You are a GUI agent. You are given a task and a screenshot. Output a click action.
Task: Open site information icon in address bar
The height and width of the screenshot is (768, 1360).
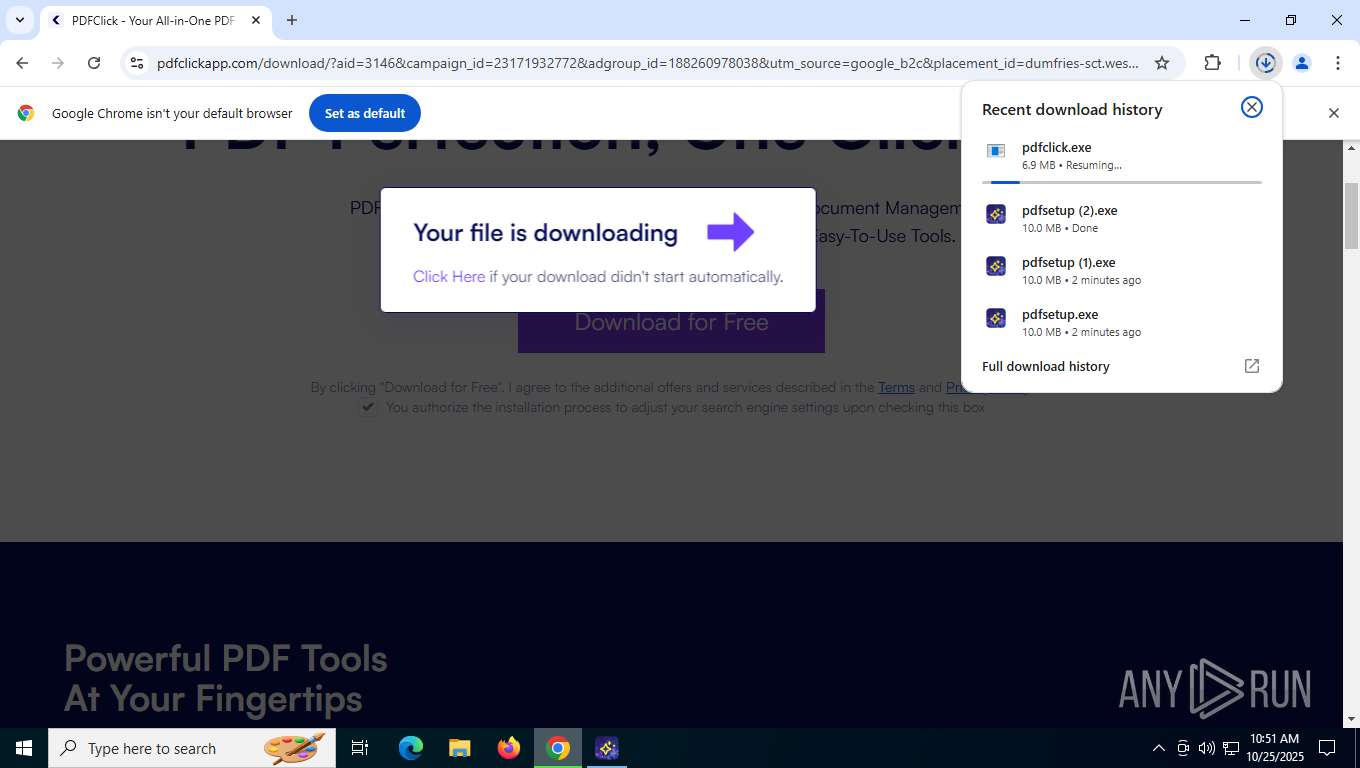[x=137, y=63]
